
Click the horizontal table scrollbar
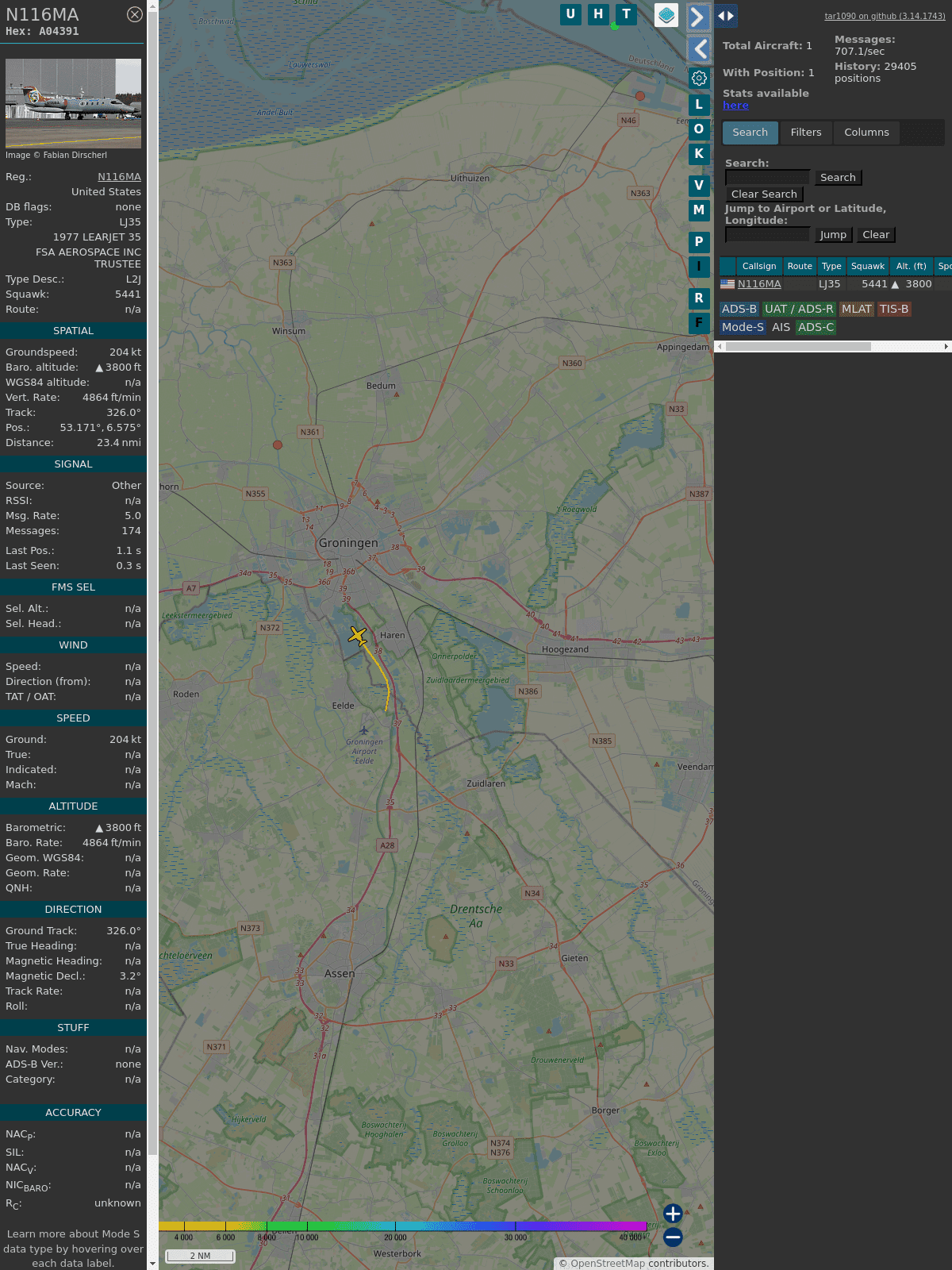click(x=798, y=347)
